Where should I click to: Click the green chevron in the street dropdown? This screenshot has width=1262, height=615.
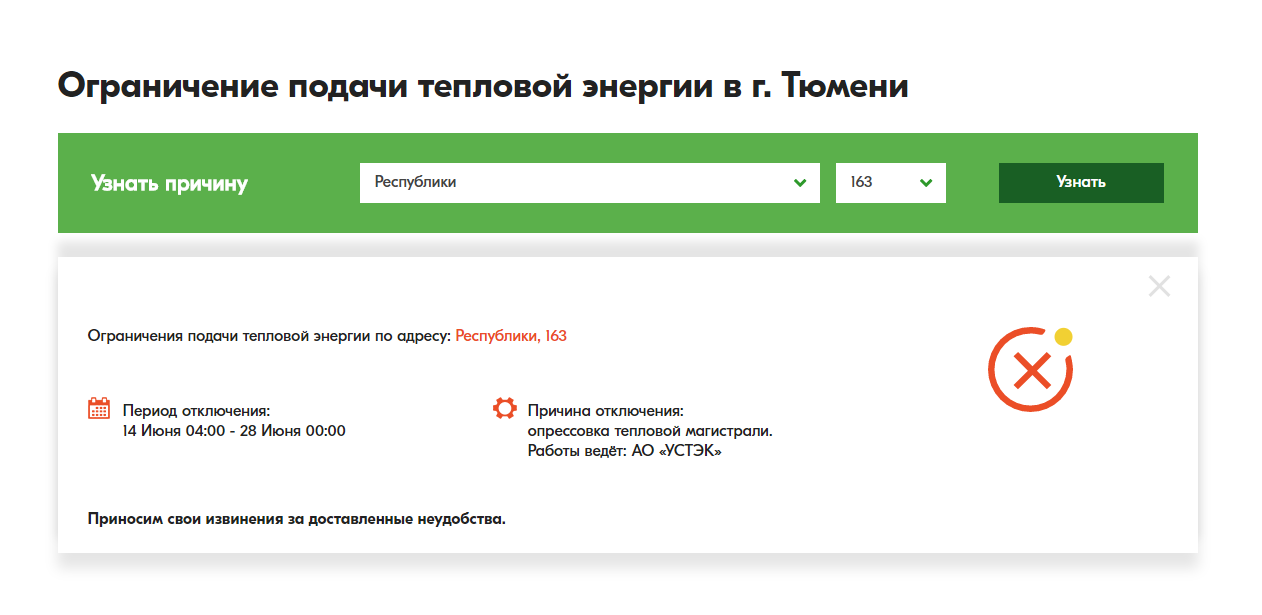click(799, 183)
